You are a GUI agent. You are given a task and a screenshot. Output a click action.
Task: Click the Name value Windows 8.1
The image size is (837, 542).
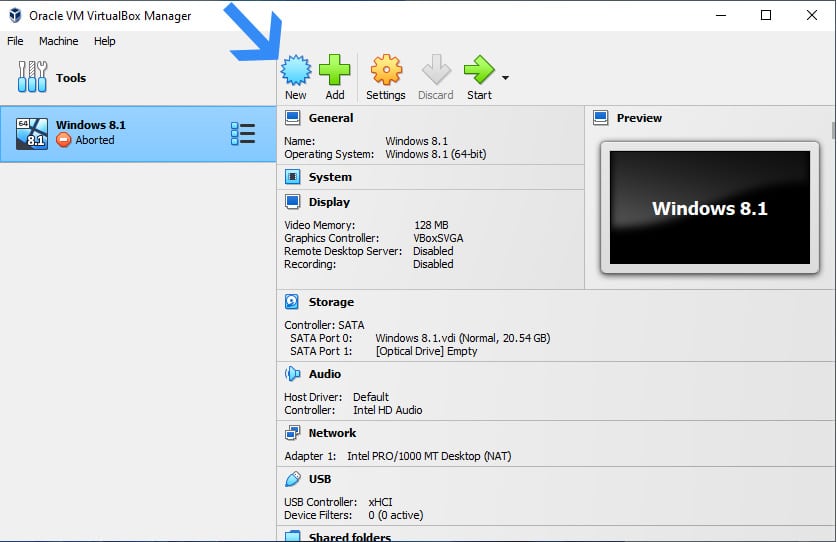pyautogui.click(x=416, y=141)
